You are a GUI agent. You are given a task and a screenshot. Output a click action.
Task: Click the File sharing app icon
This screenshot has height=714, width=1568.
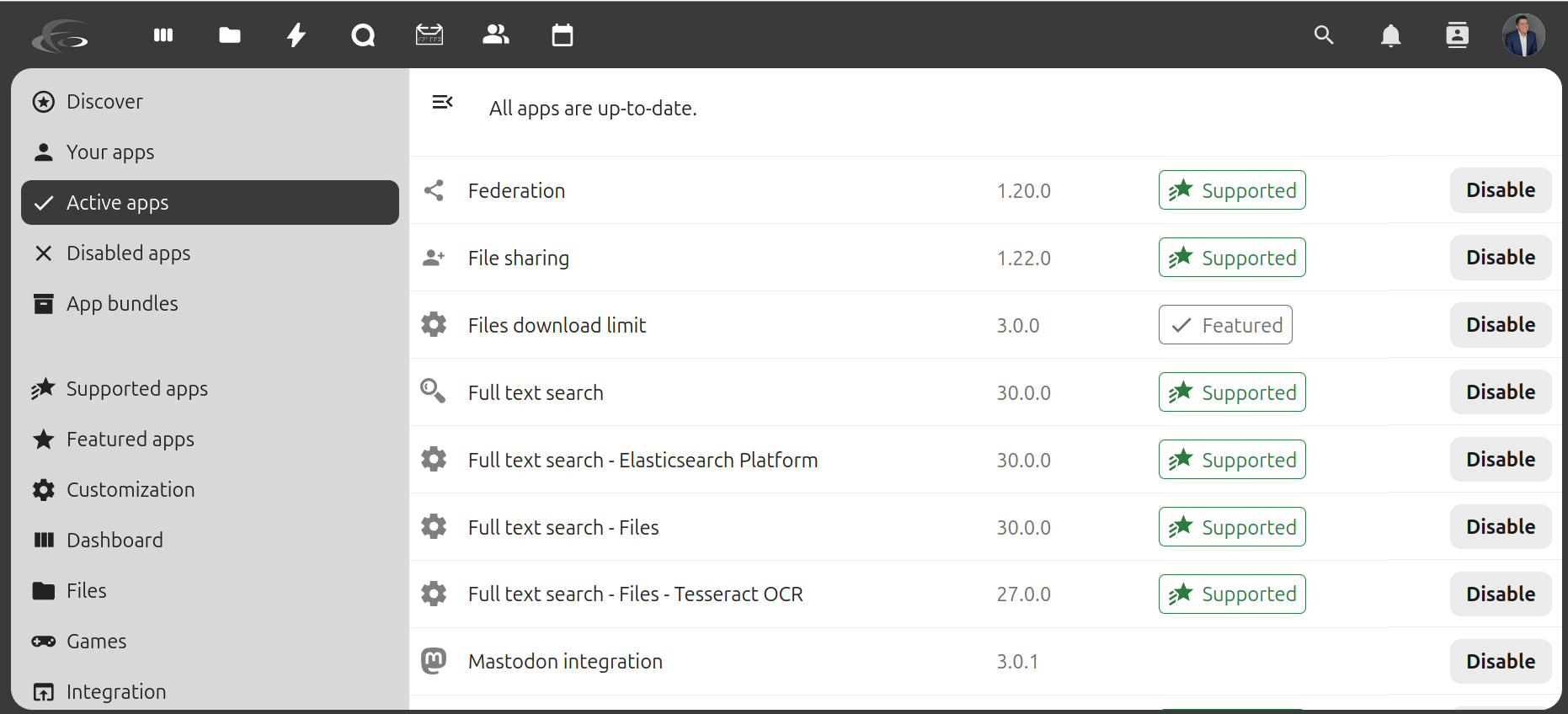coord(434,258)
